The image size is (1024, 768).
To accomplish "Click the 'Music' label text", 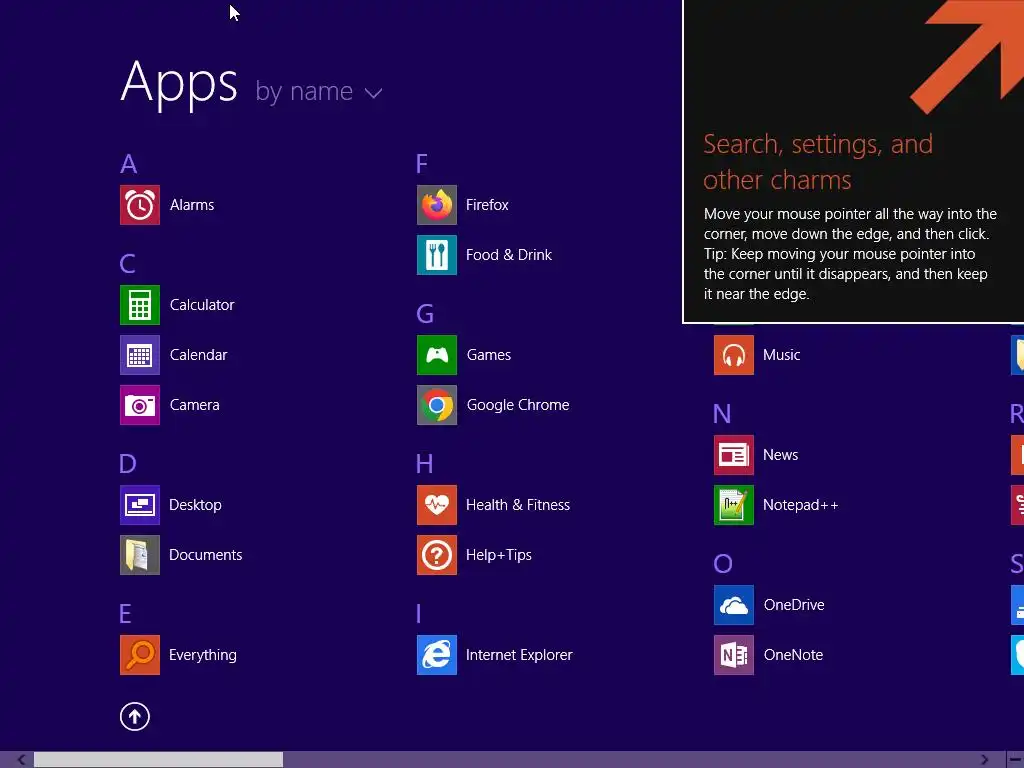I will pos(782,355).
